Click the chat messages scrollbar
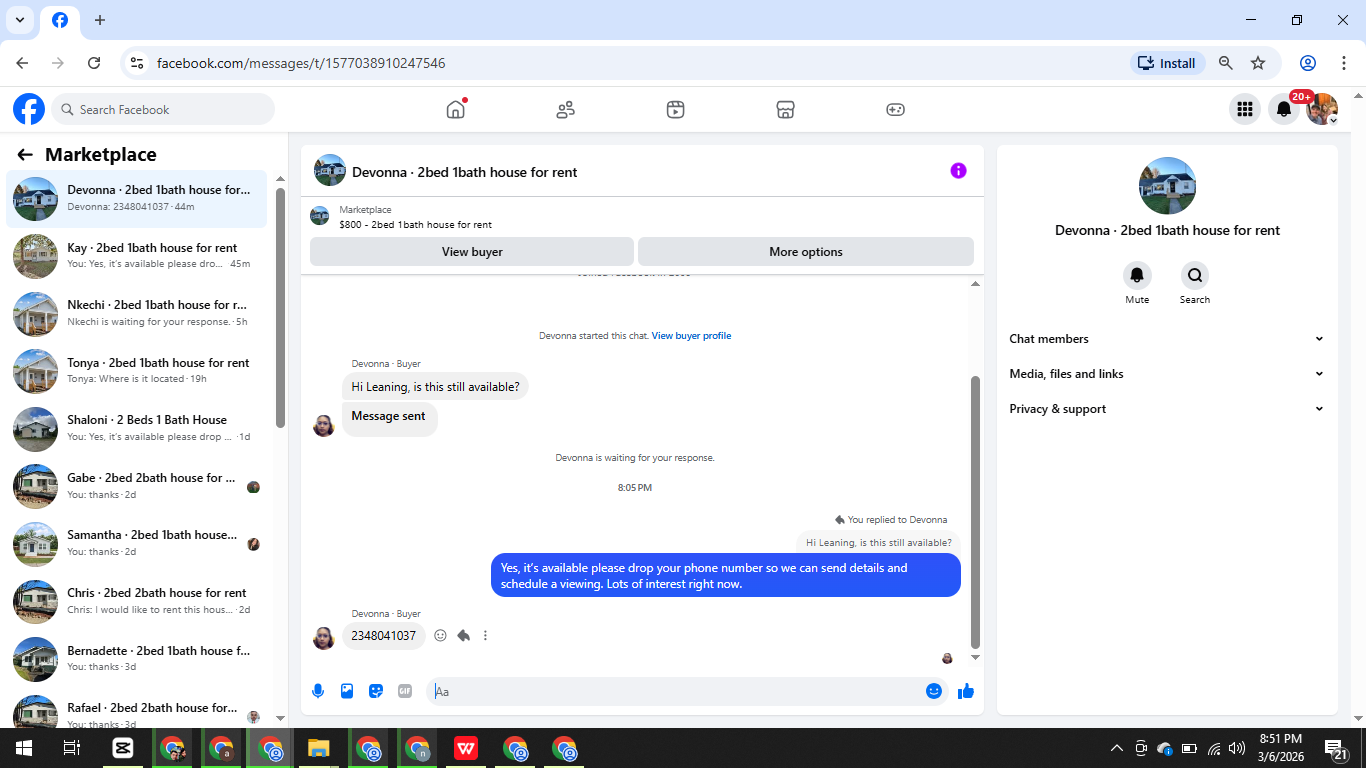 (975, 512)
